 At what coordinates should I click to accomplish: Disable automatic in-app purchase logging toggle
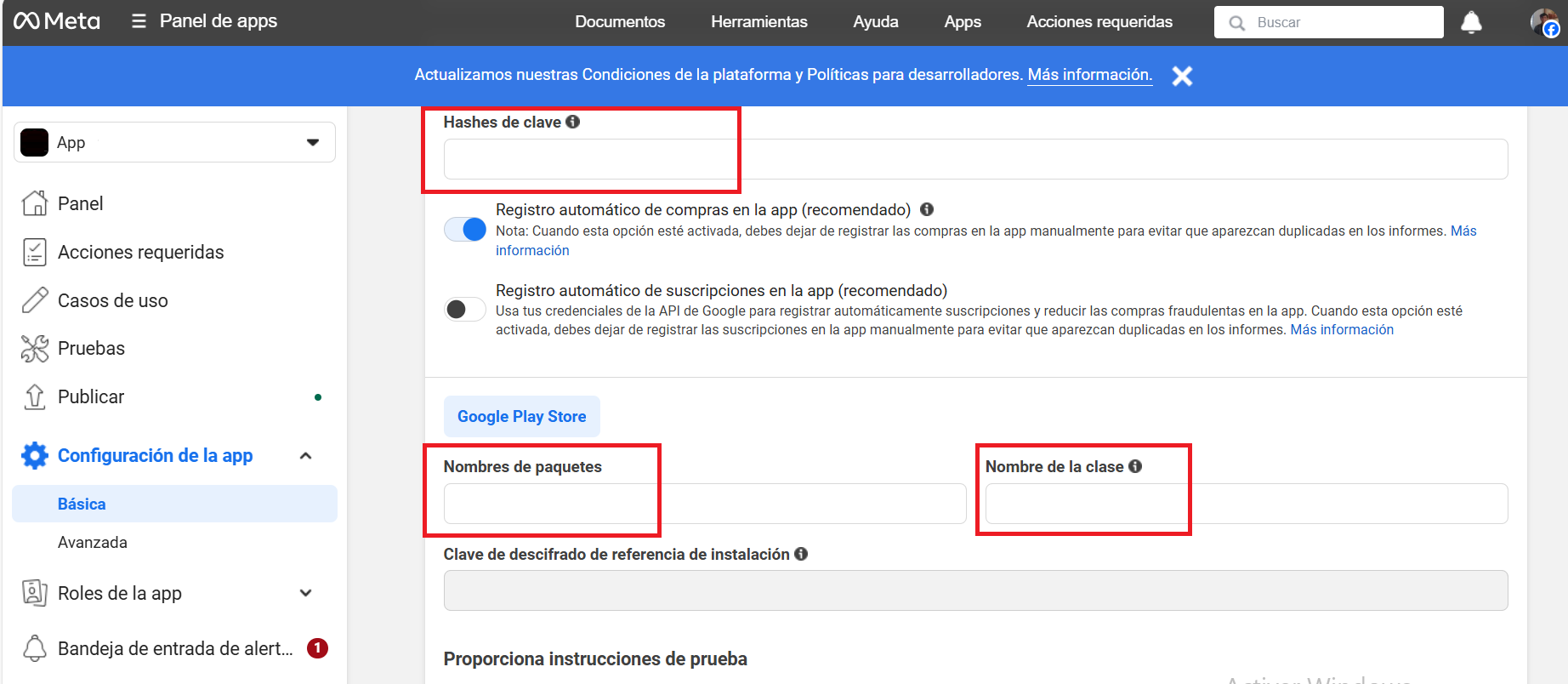click(x=465, y=229)
